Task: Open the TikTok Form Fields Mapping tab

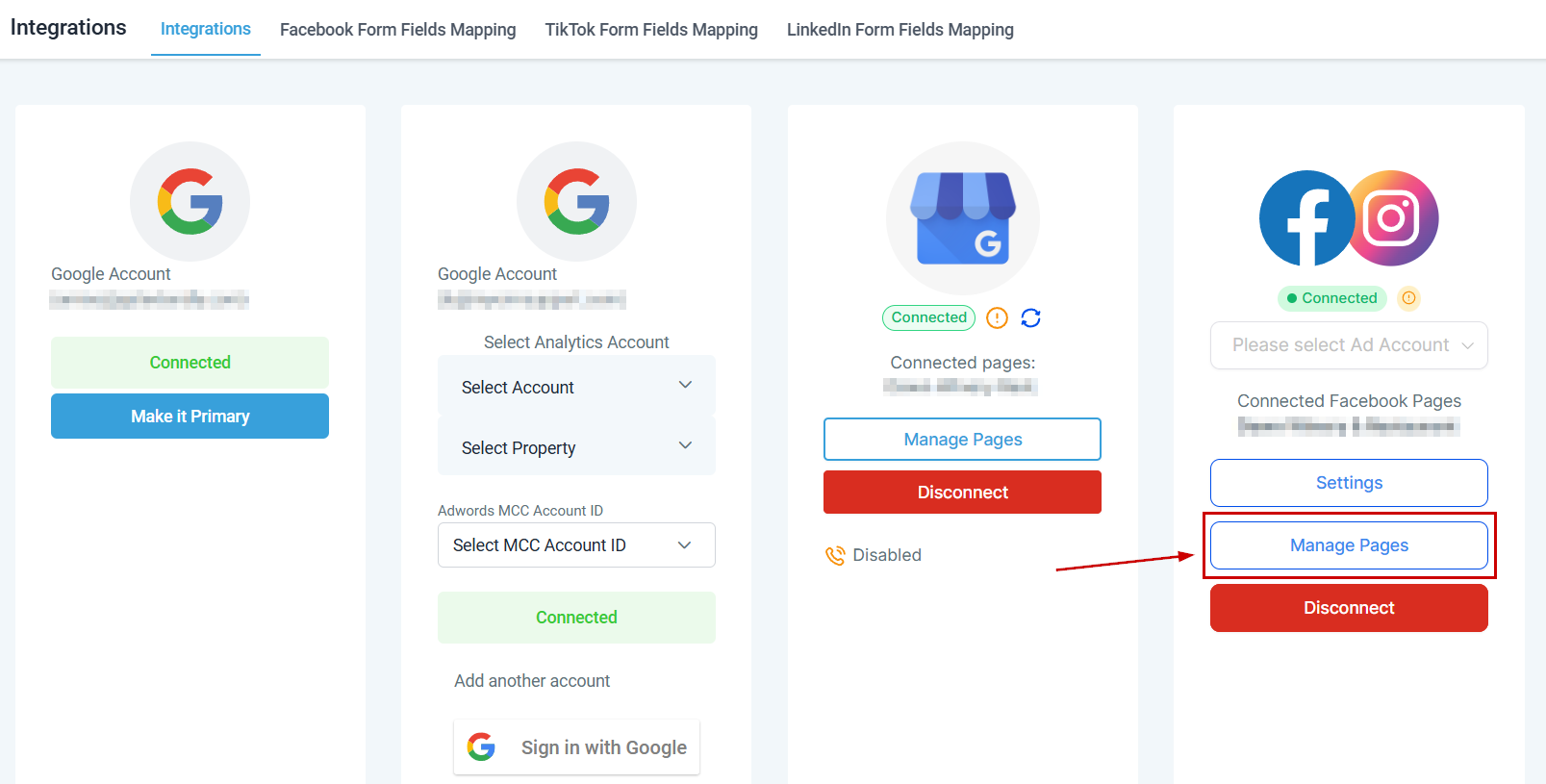Action: click(651, 30)
